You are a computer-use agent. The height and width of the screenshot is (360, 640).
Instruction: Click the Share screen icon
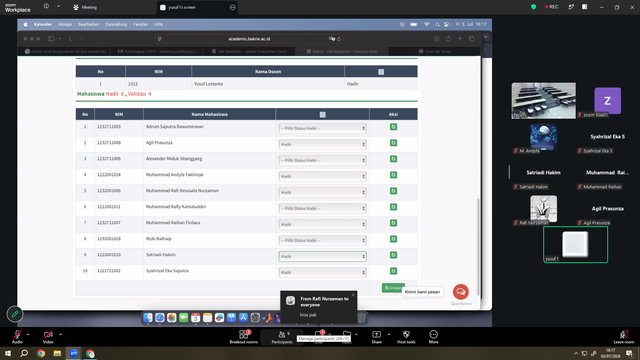(x=376, y=335)
